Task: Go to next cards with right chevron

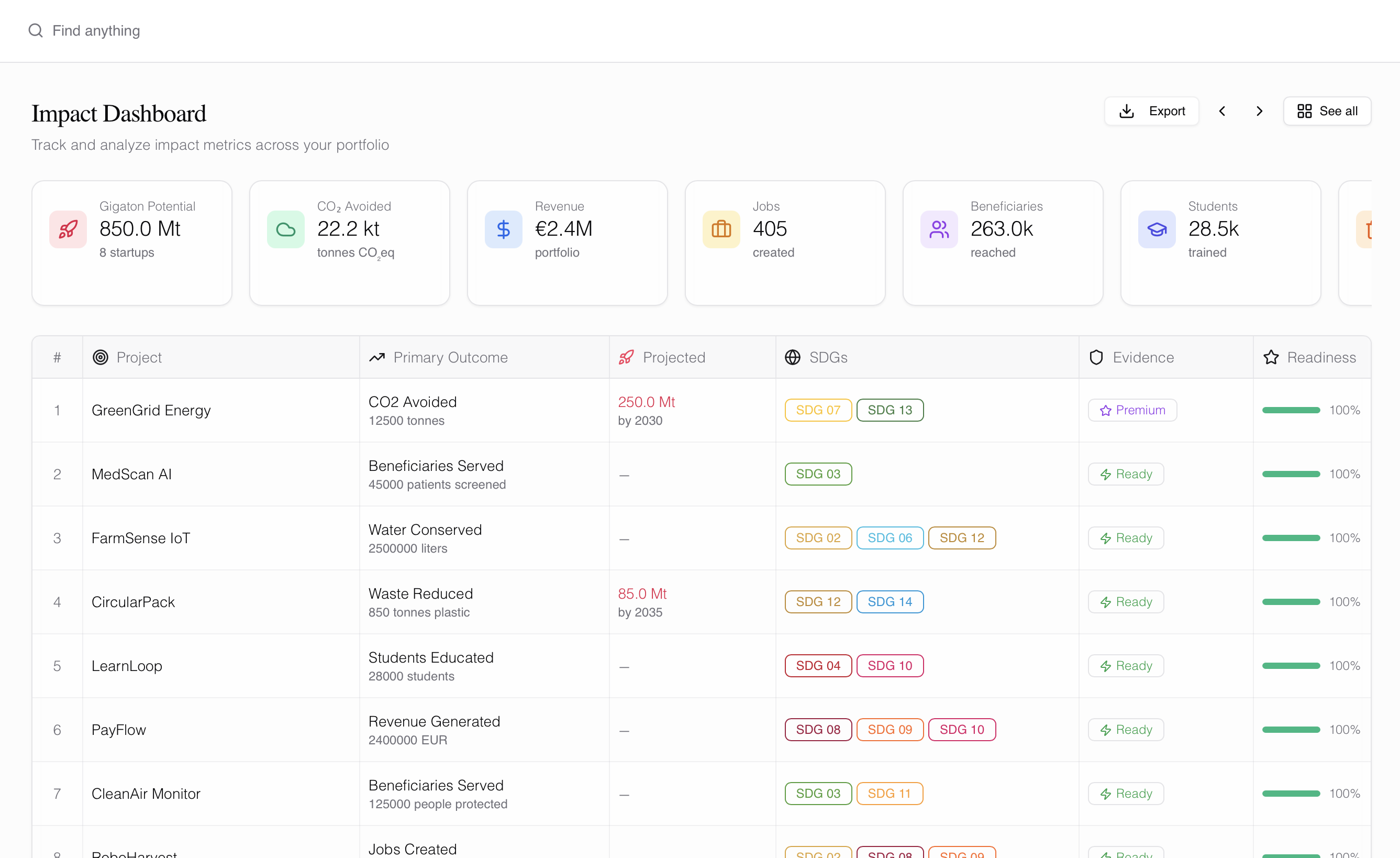Action: 1260,111
